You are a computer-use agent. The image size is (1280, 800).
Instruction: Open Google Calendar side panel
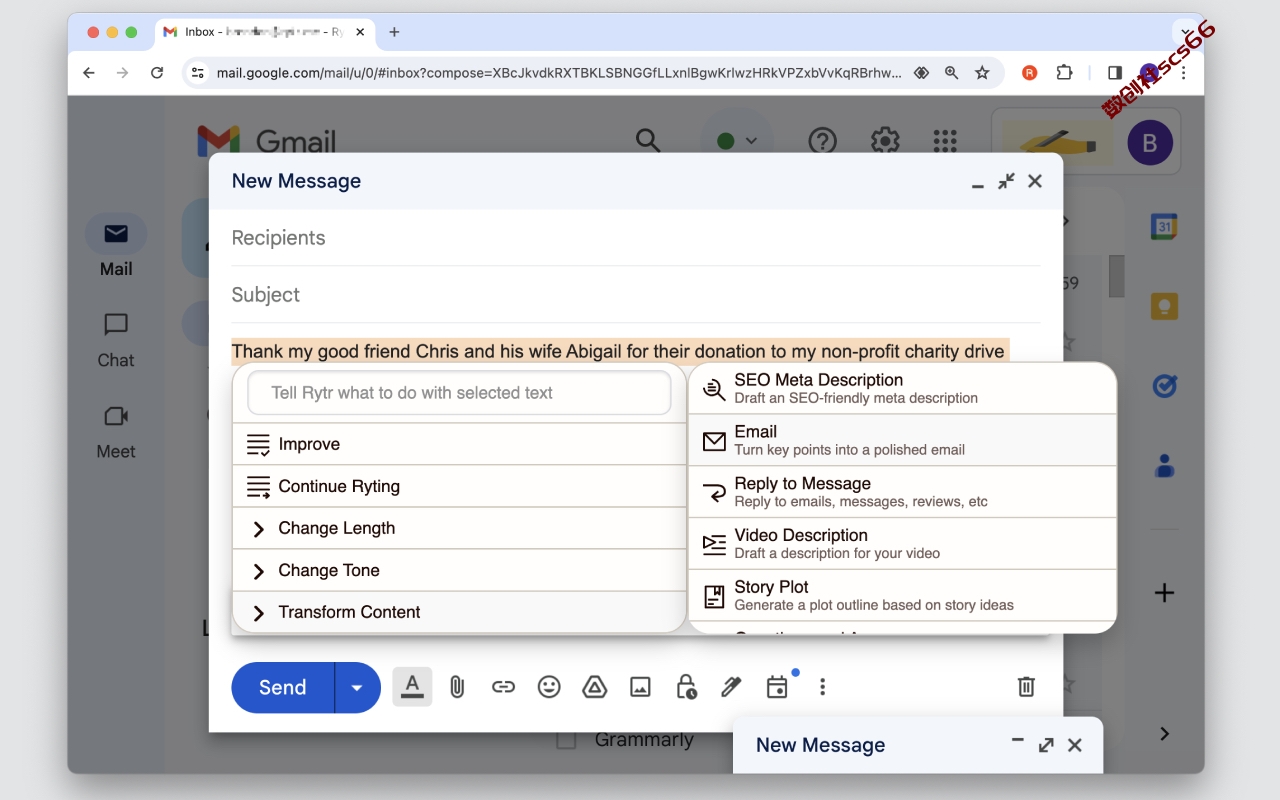coord(1164,227)
